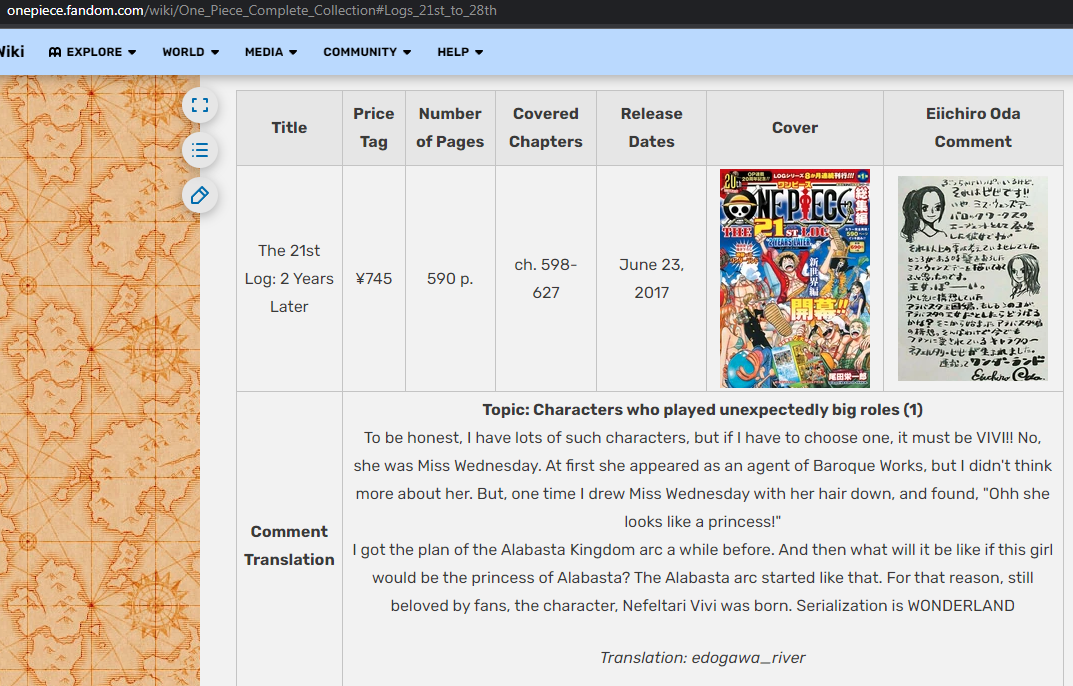Click the Covered Chapters header
Image resolution: width=1073 pixels, height=686 pixels.
545,128
